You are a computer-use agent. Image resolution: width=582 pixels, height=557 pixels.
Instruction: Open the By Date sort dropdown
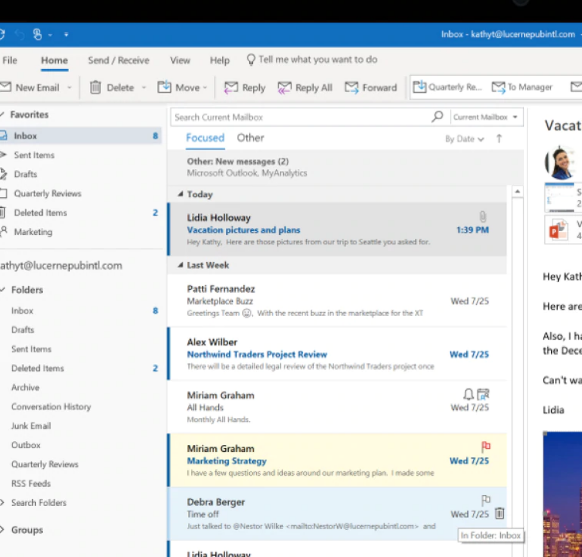[464, 139]
